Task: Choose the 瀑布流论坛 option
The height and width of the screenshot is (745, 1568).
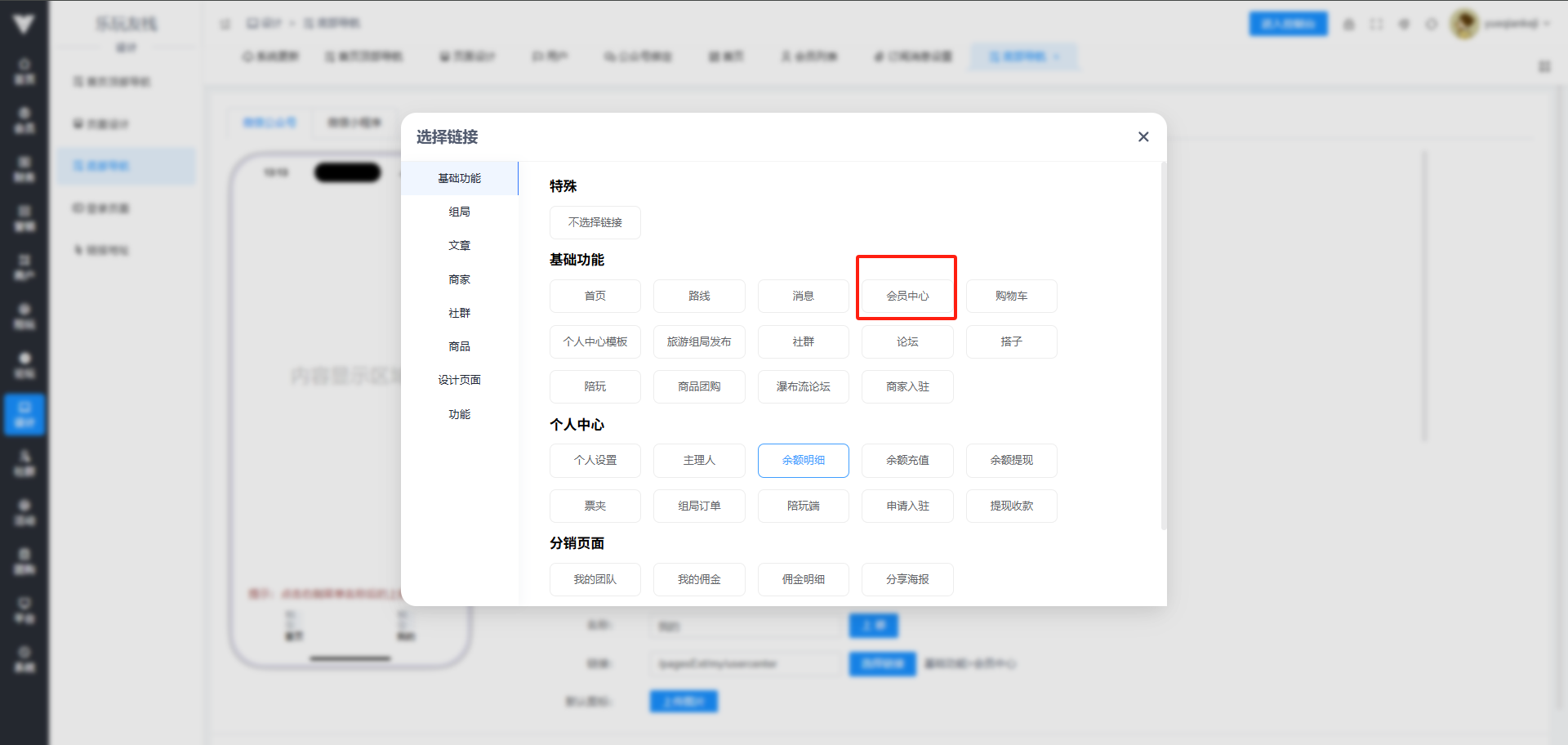Action: [x=803, y=386]
